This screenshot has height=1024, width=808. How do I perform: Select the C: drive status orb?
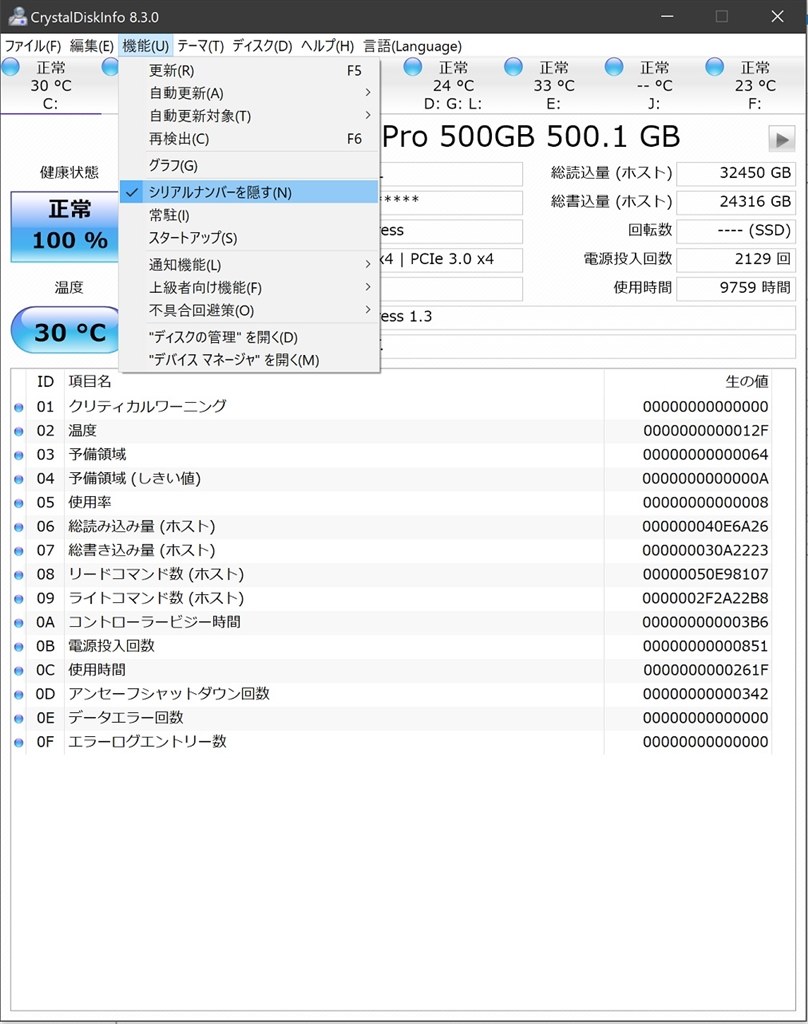11,67
